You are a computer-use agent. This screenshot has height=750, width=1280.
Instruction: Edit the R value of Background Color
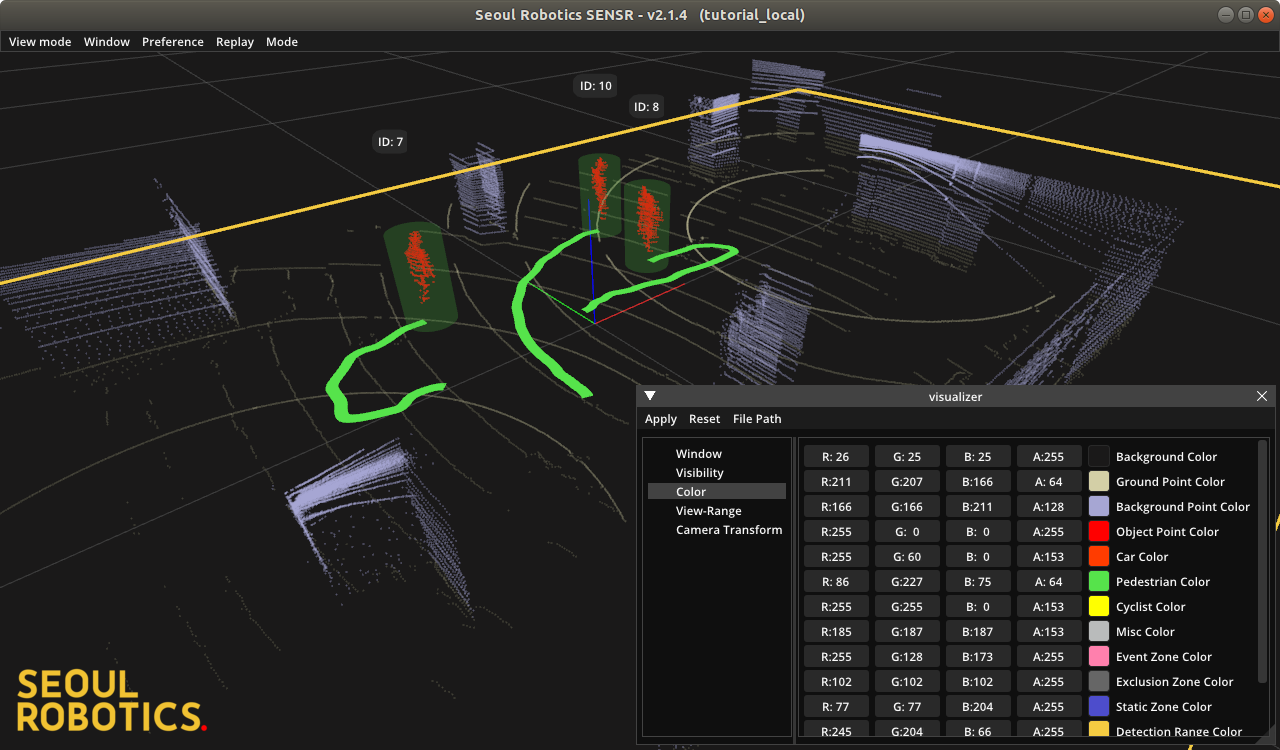(x=835, y=456)
